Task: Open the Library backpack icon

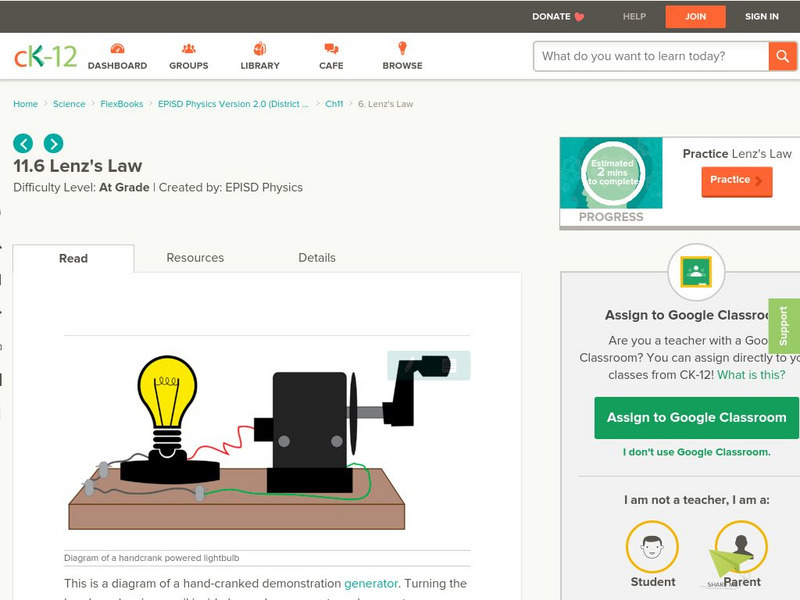Action: 260,48
